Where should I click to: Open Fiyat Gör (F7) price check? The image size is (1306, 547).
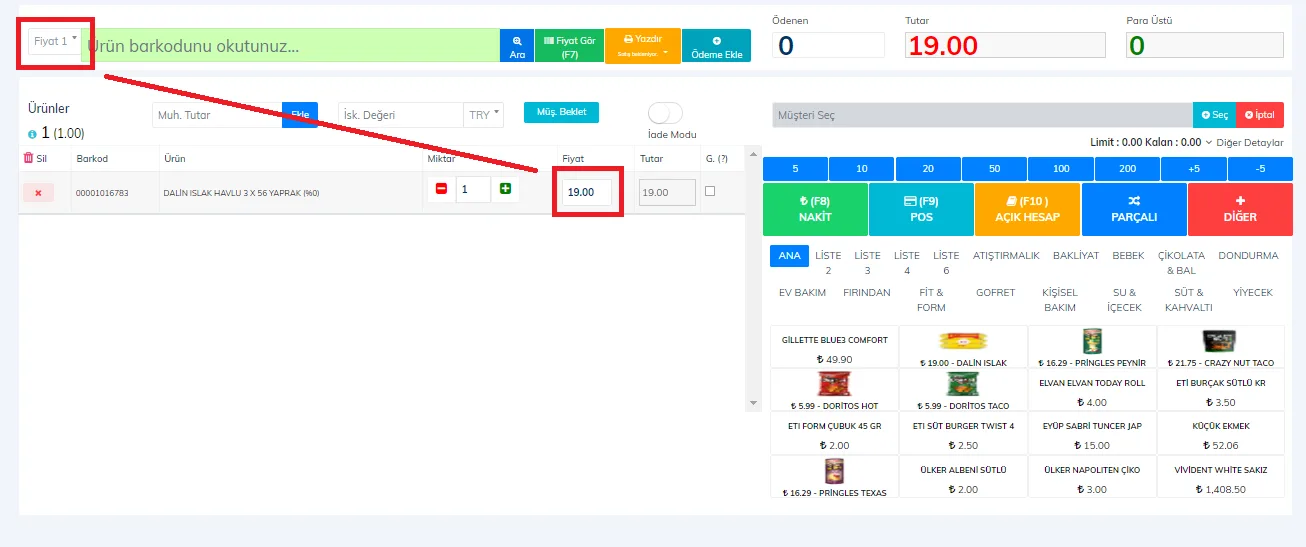(569, 46)
